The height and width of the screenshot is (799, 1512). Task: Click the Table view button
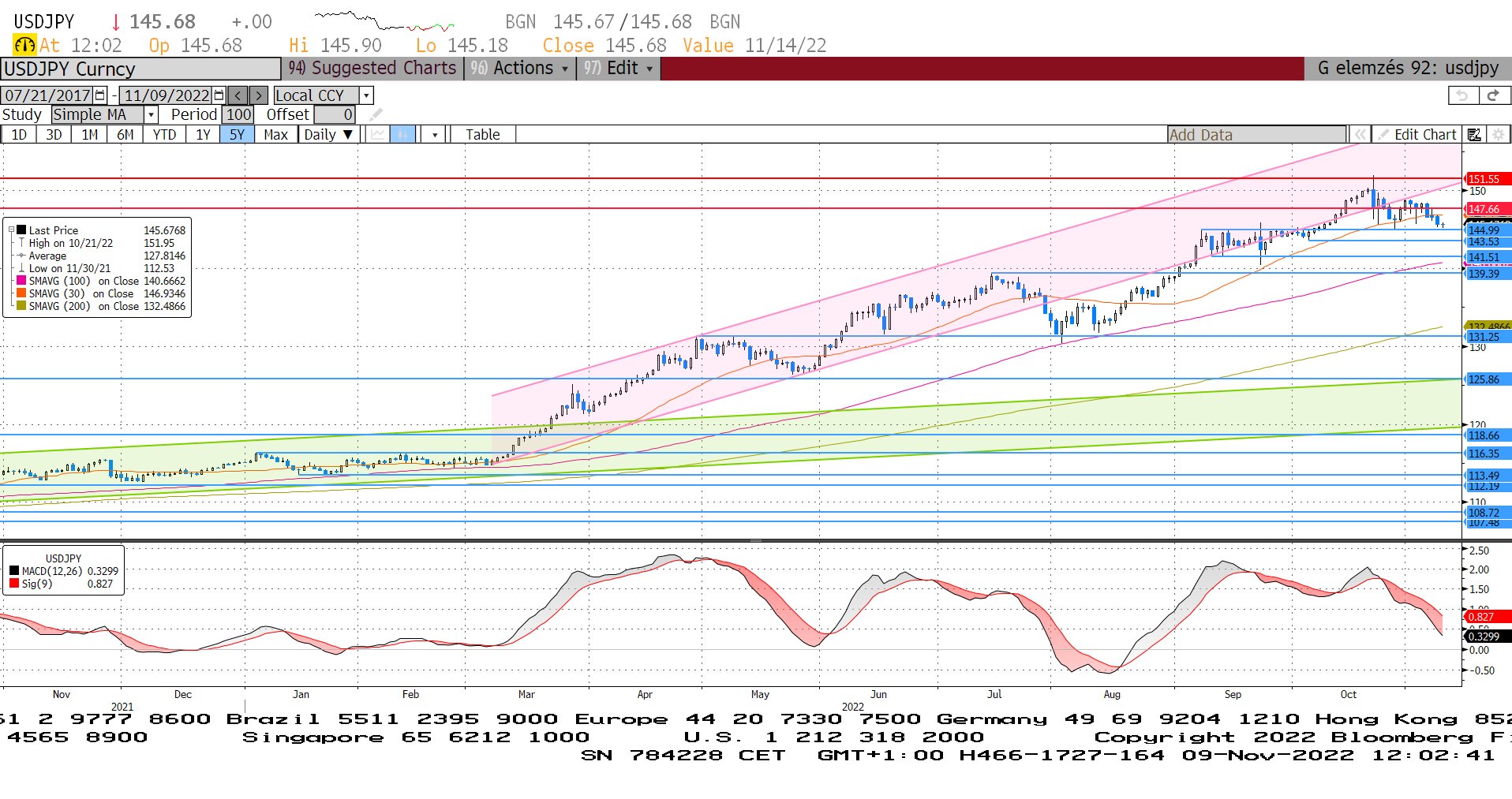click(483, 135)
